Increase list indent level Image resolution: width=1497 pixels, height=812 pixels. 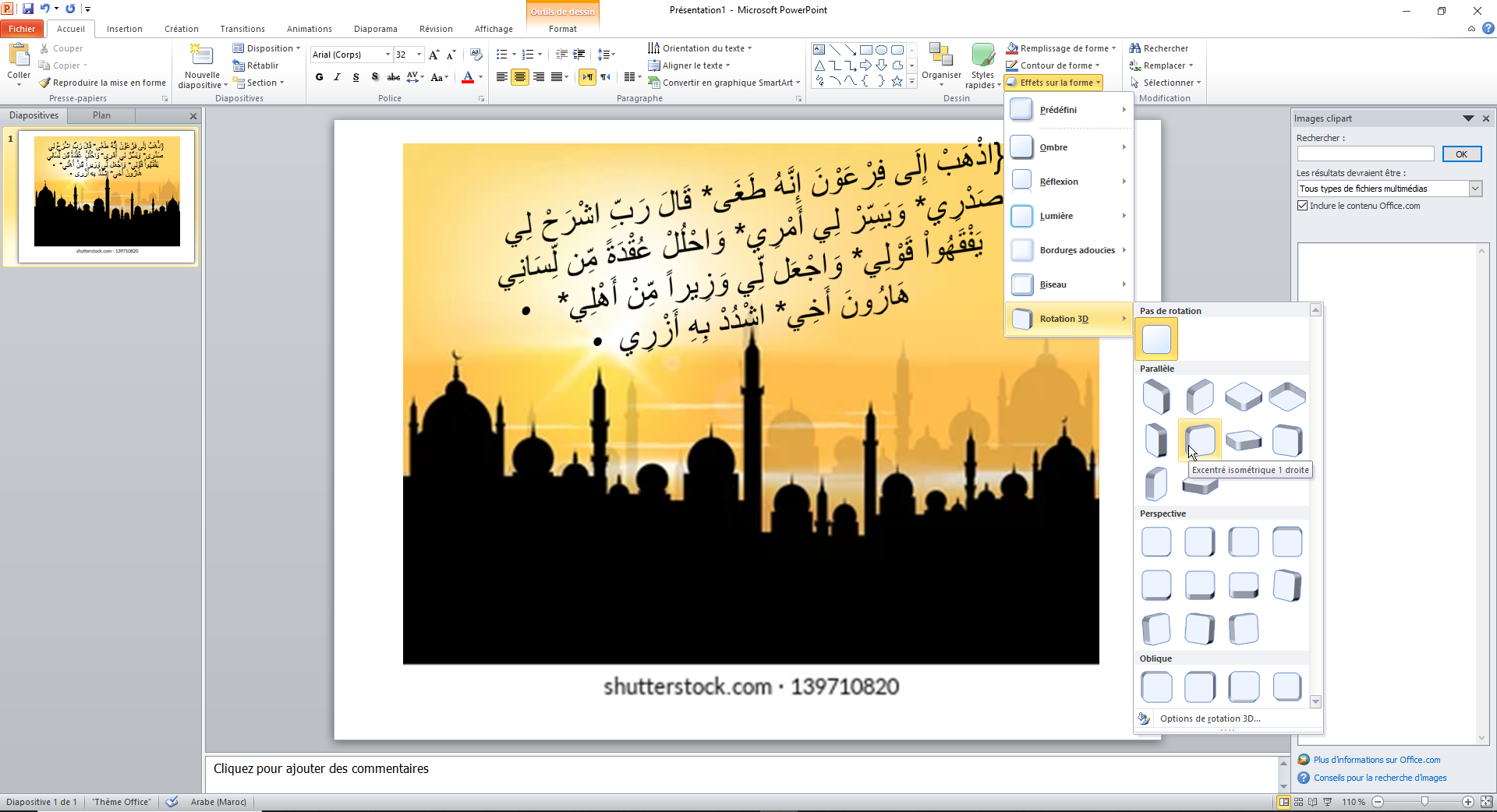point(579,55)
